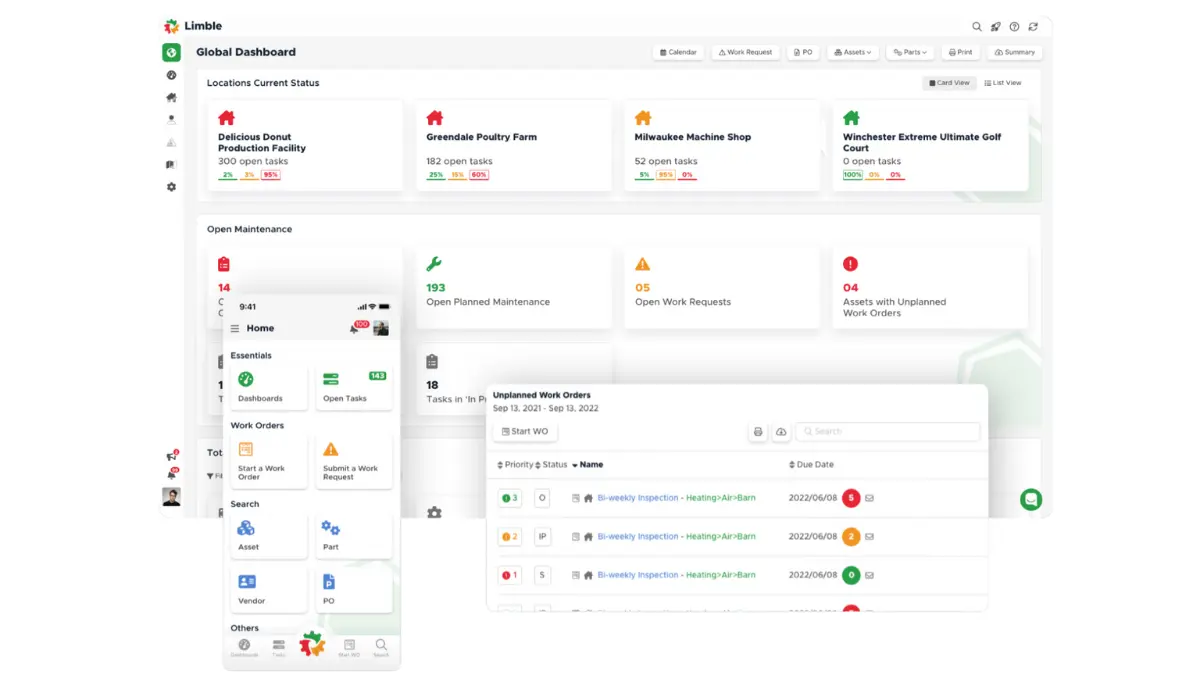
Task: Sort by the Priority column
Action: (515, 465)
